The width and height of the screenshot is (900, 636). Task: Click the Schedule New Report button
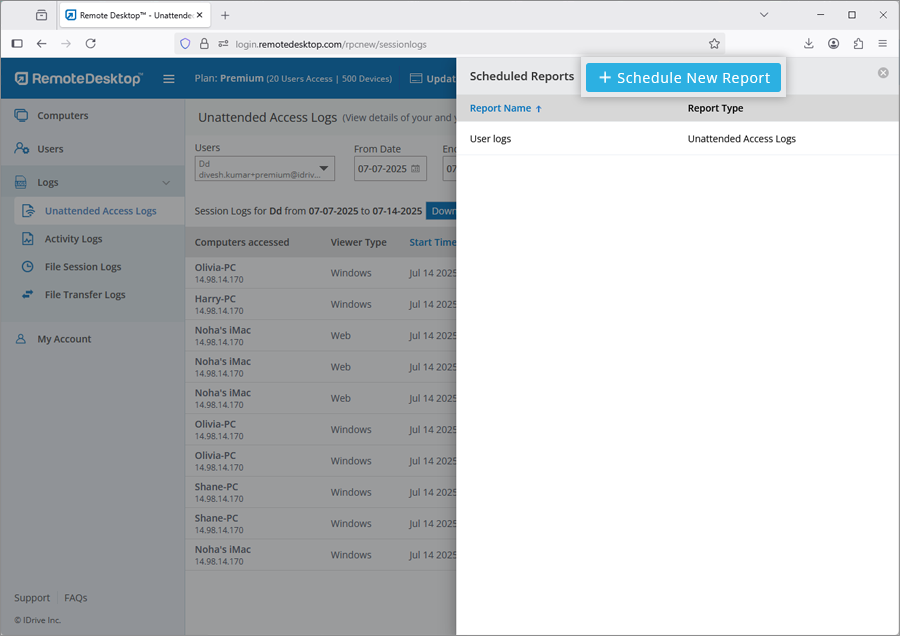684,78
